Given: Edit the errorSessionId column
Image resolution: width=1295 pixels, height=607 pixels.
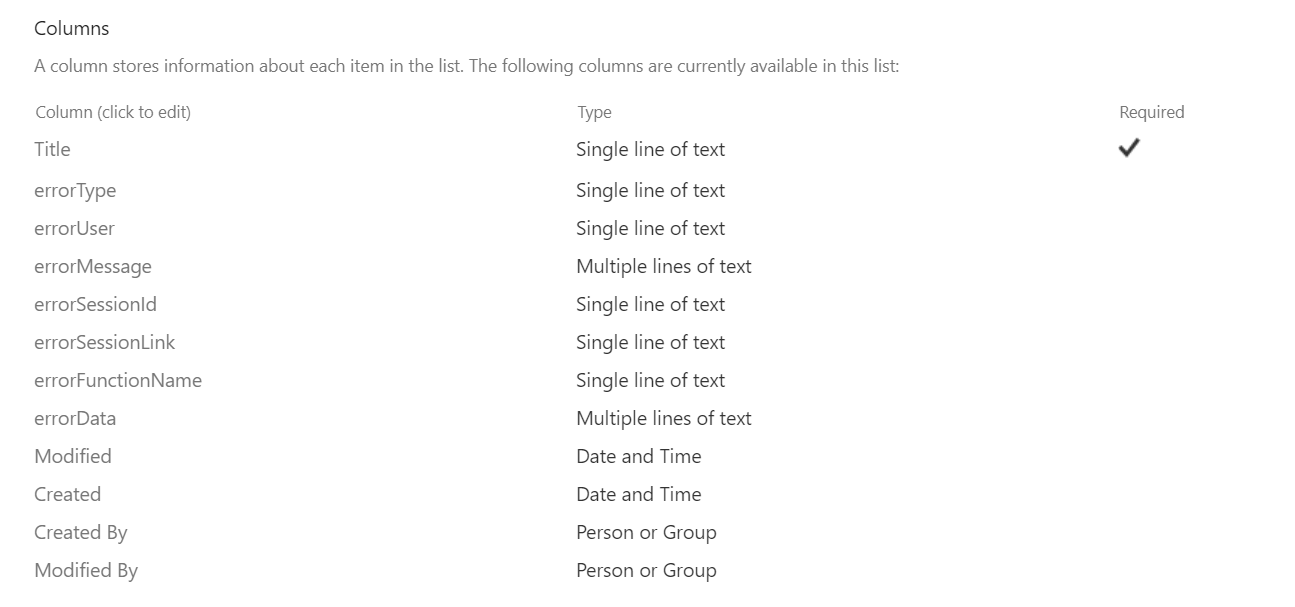Looking at the screenshot, I should pyautogui.click(x=95, y=304).
